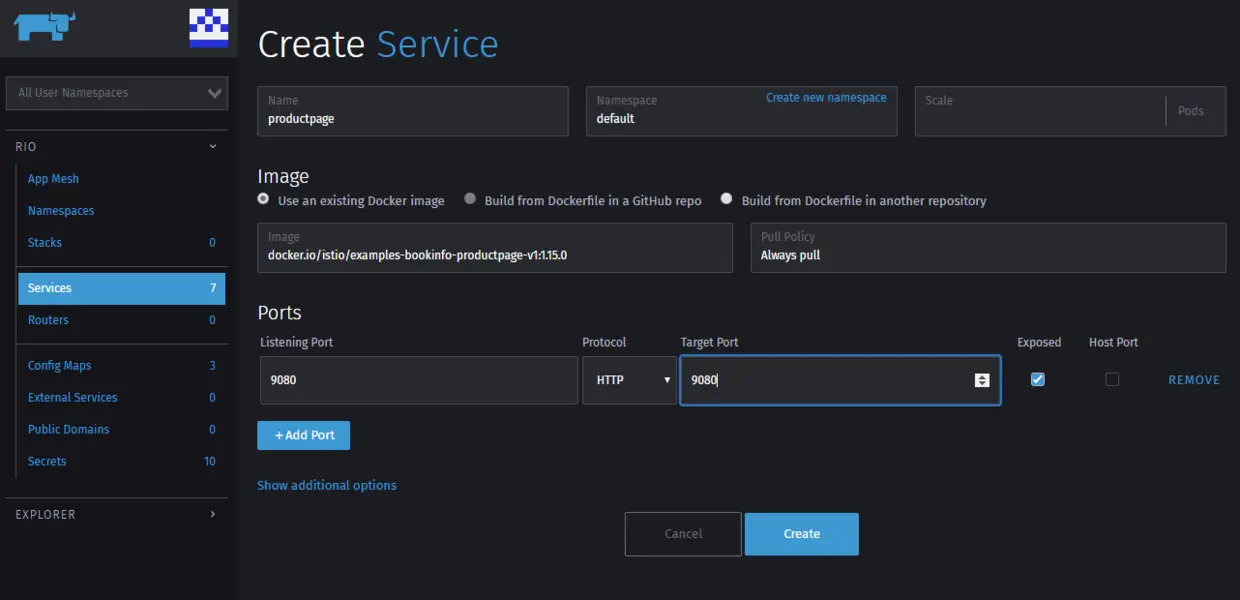Select Build from Dockerfile in a GitHub repo

pyautogui.click(x=470, y=198)
